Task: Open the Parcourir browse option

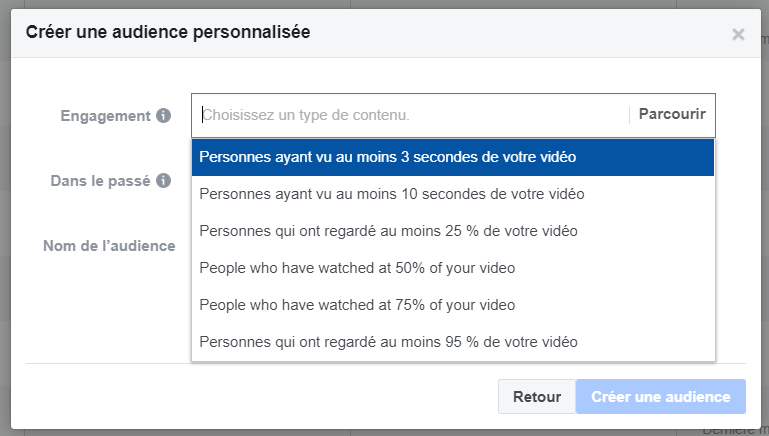Action: coord(672,114)
